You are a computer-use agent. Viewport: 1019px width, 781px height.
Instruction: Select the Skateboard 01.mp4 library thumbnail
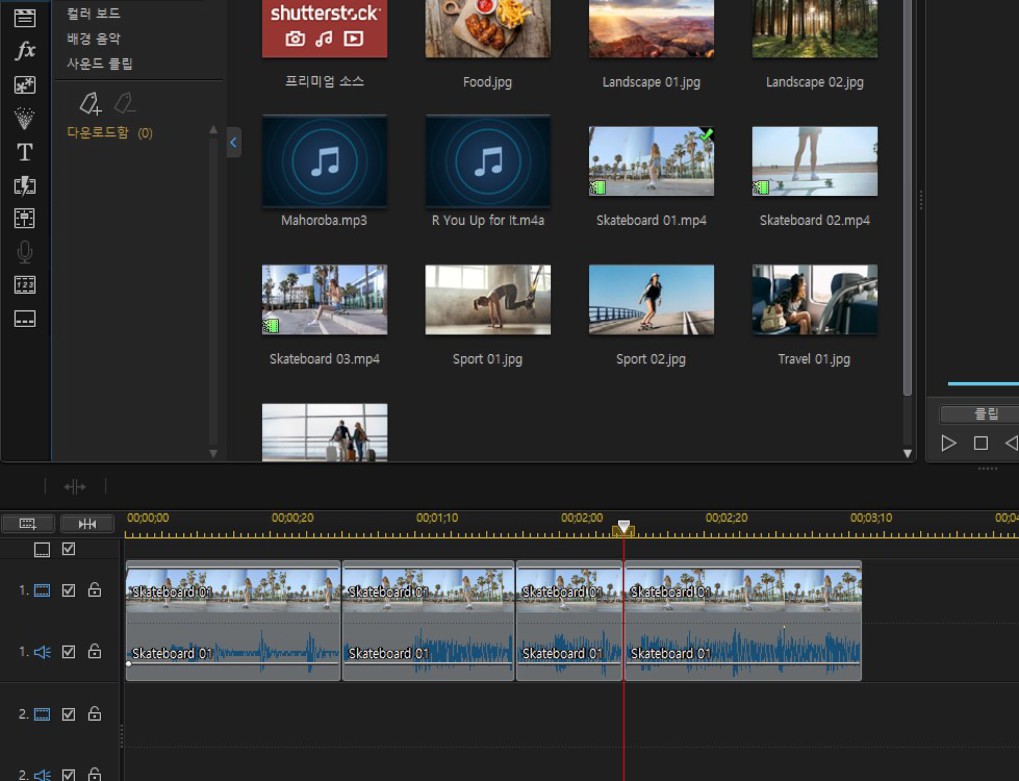pyautogui.click(x=651, y=161)
